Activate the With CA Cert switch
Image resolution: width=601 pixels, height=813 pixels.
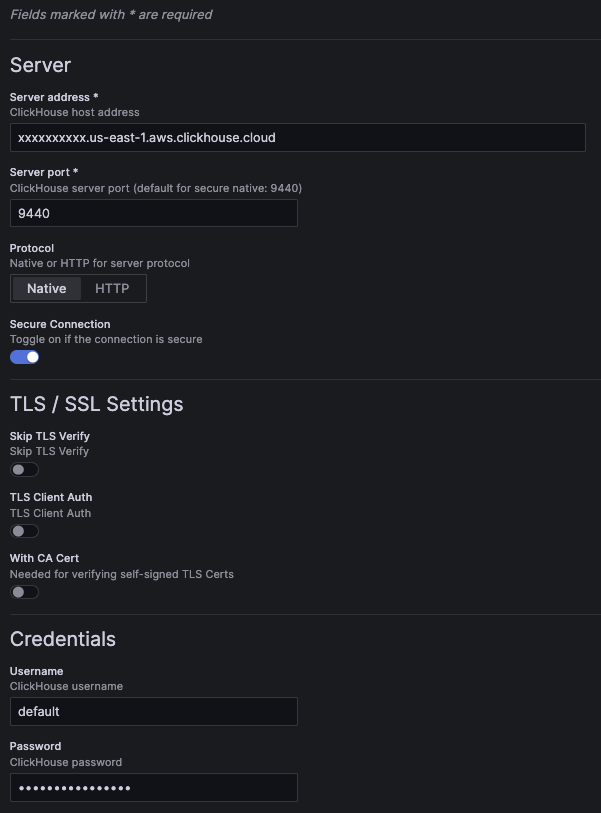point(24,591)
